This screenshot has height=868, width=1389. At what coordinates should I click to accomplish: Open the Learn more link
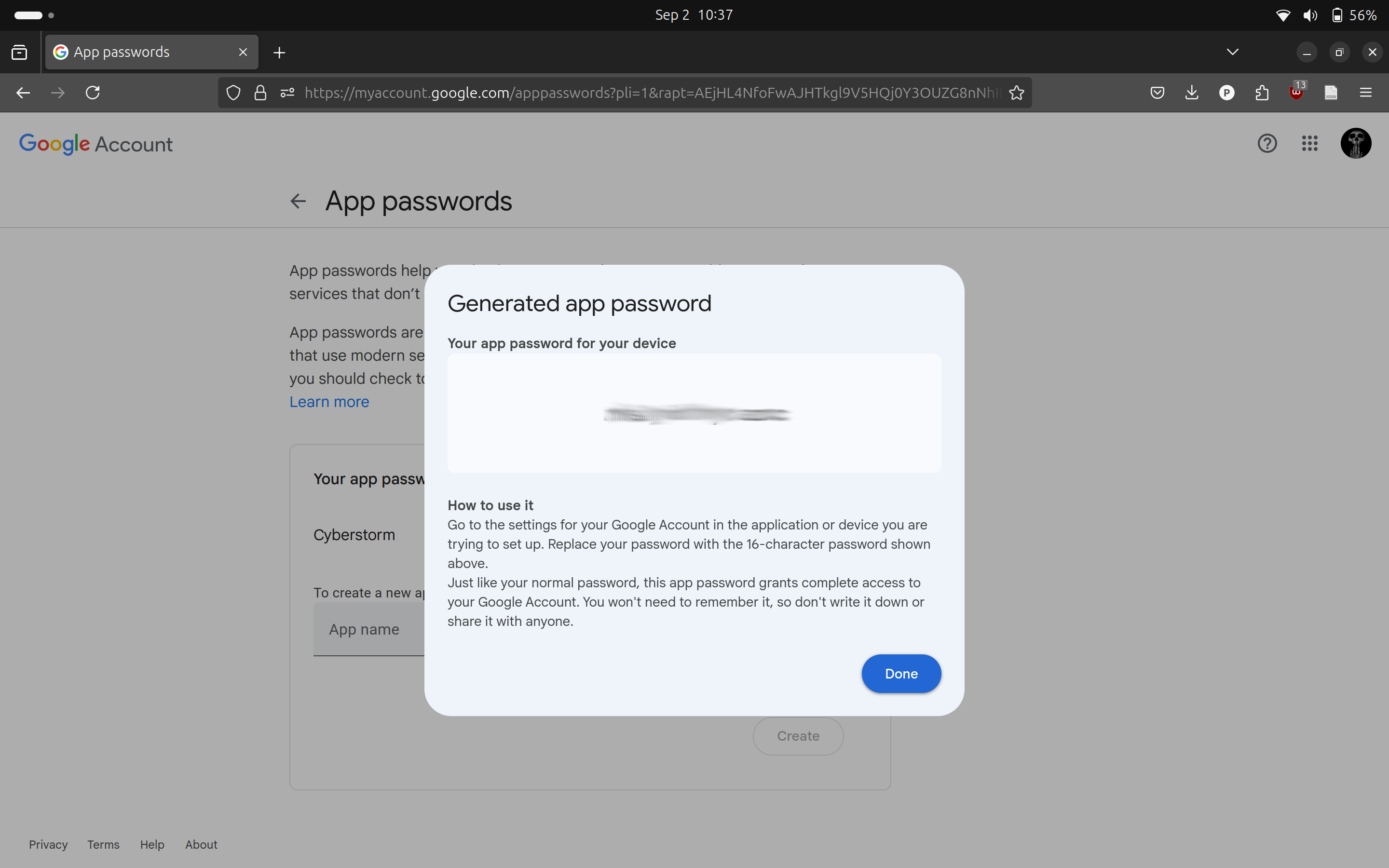329,401
